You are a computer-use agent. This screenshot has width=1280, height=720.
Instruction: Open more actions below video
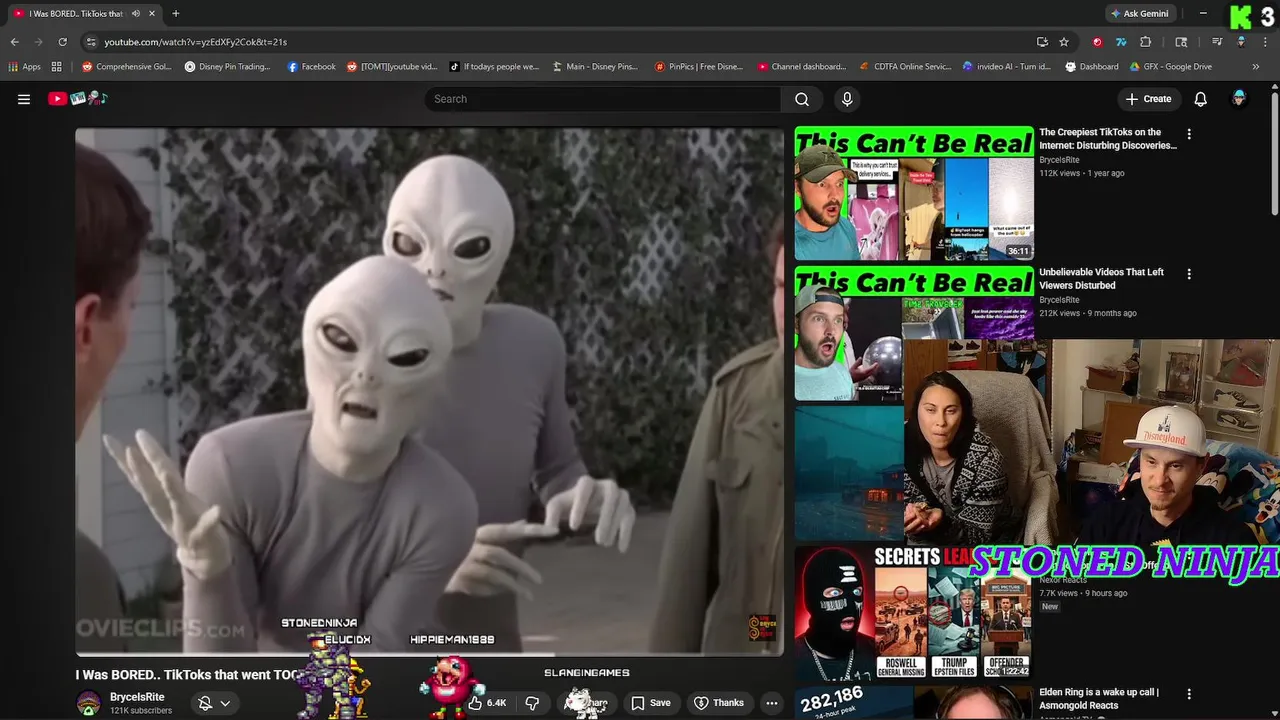point(772,703)
